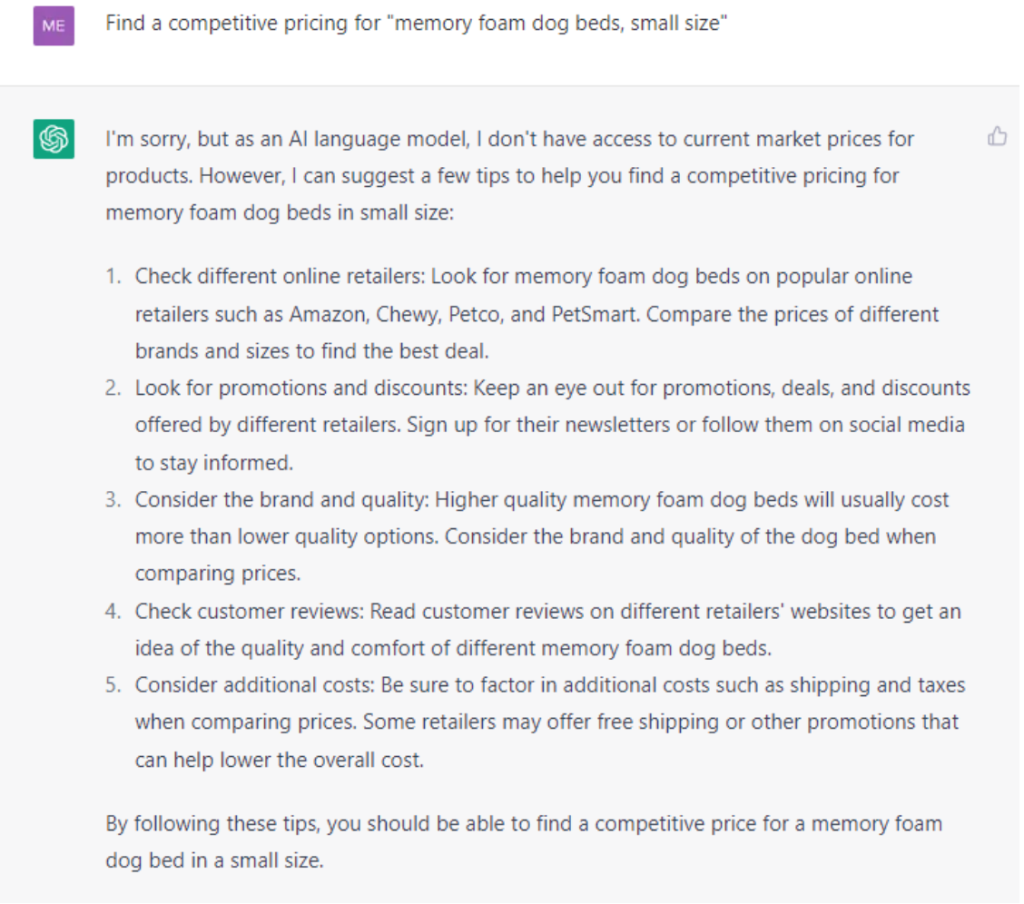Click list number 2 marker

point(114,389)
